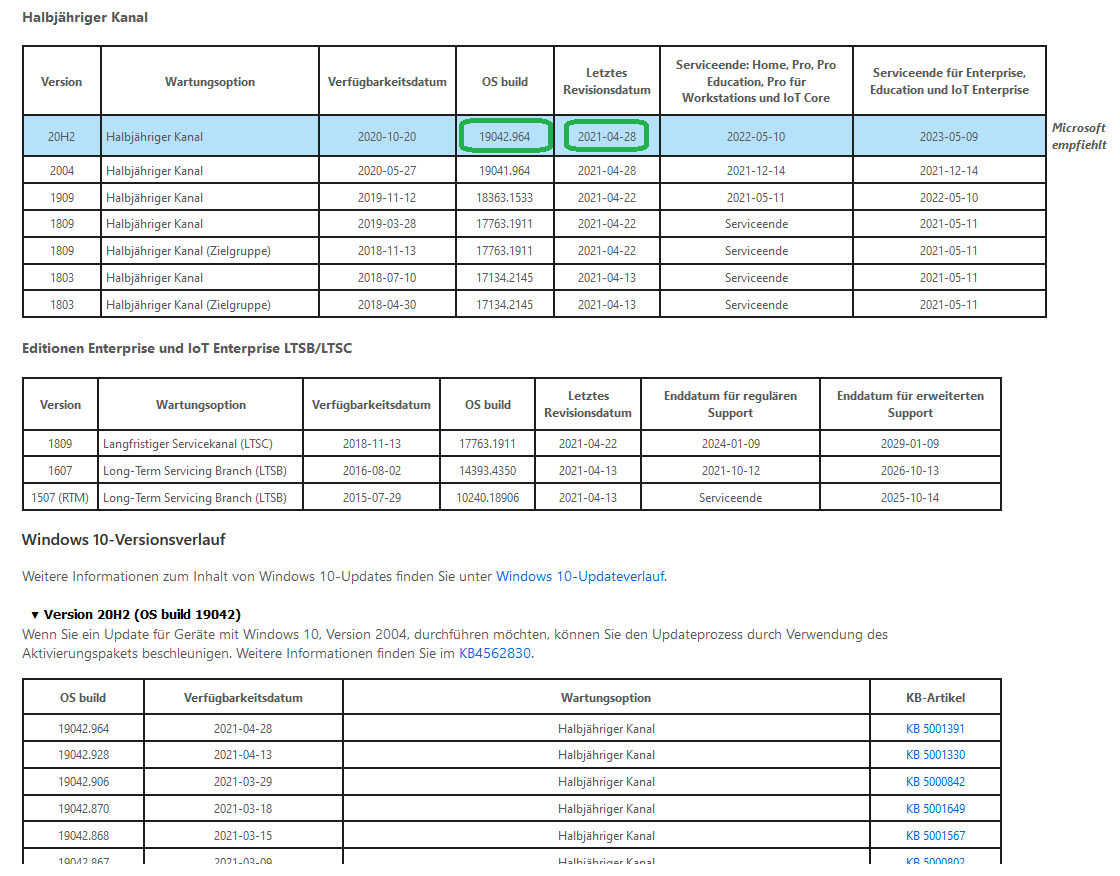This screenshot has height=876, width=1120.
Task: Click availability date 2018-11-13 in the Zielgruppe row
Action: tap(386, 251)
